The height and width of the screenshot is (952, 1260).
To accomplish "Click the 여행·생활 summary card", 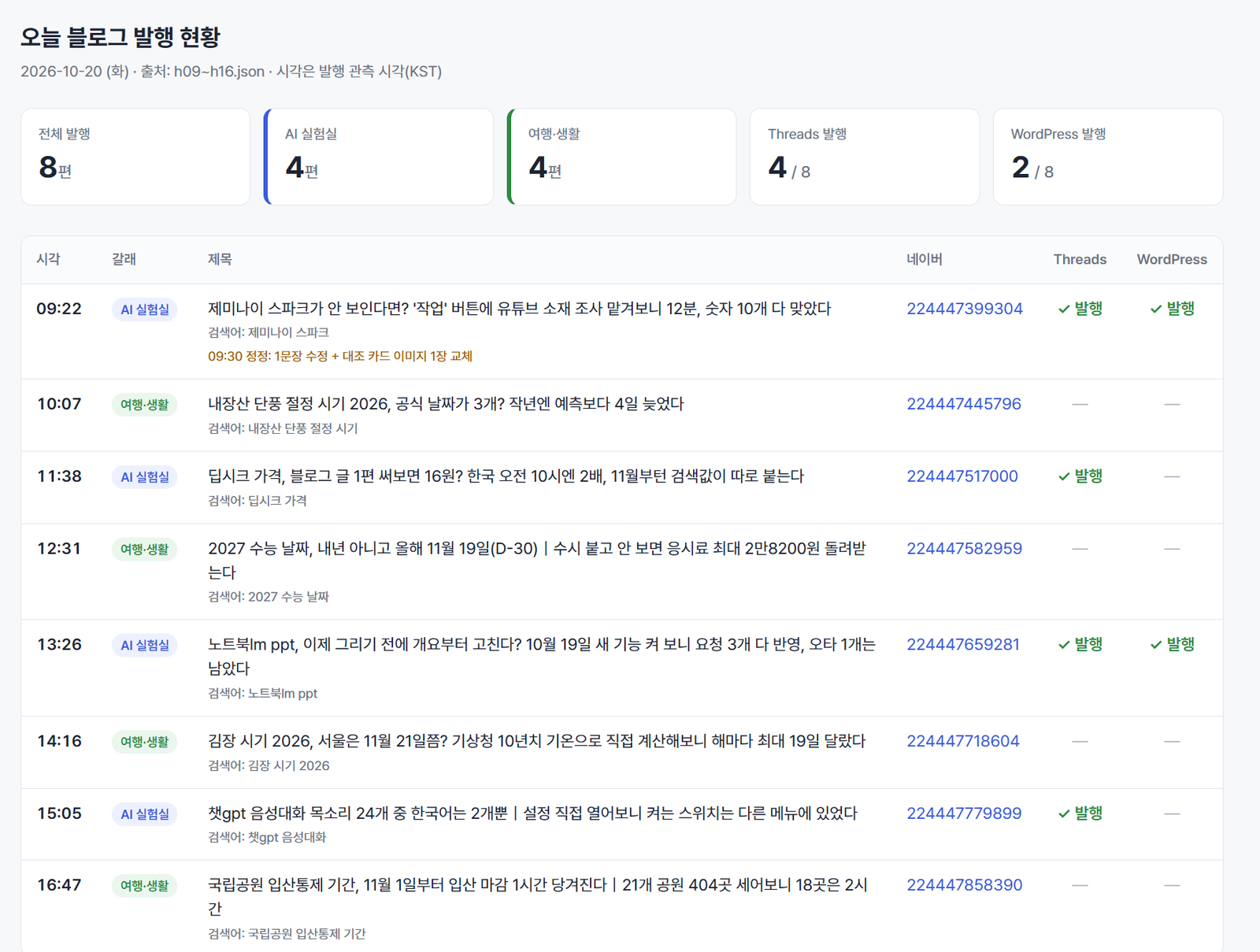I will click(622, 157).
